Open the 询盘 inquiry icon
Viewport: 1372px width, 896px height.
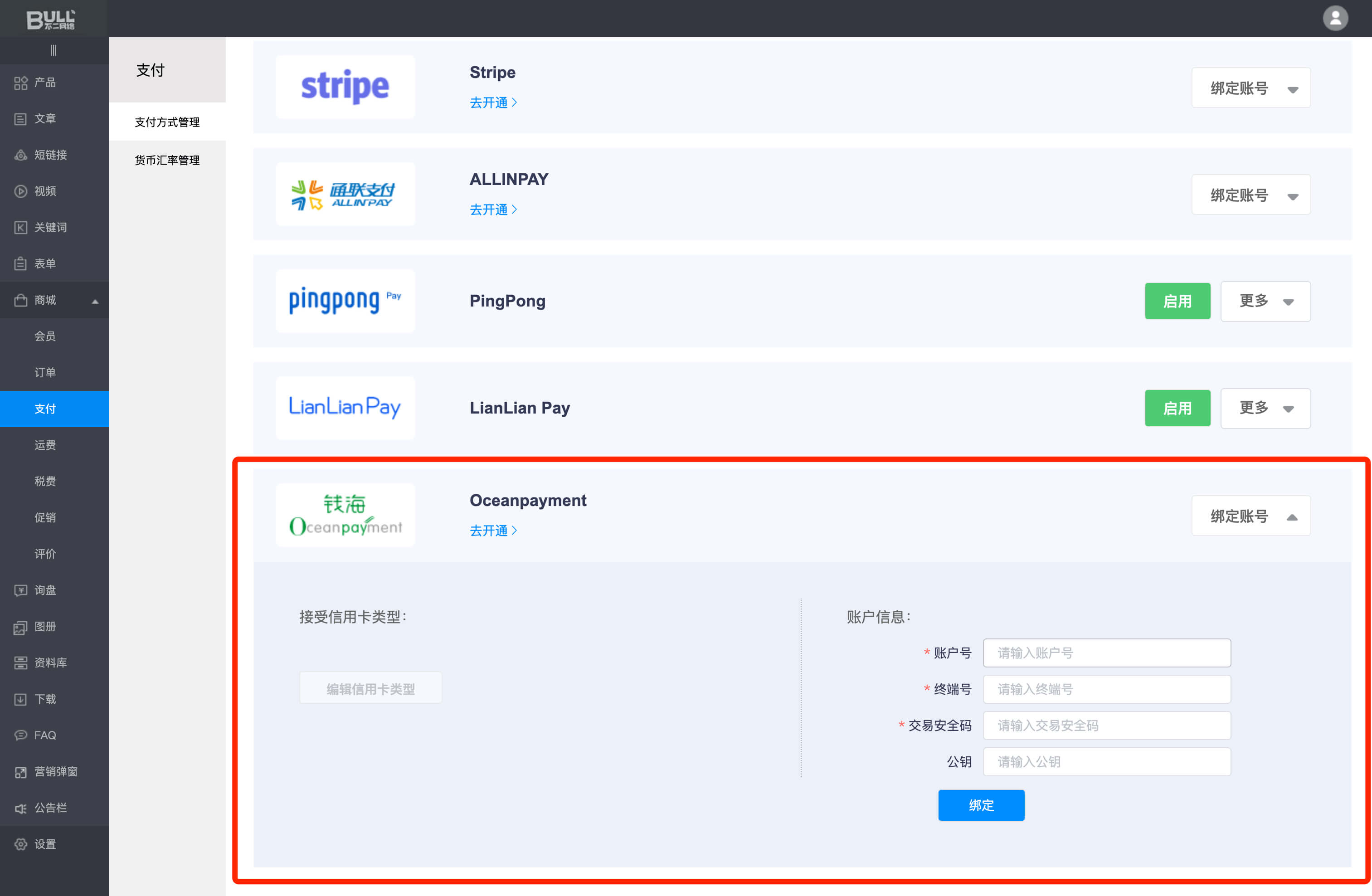pyautogui.click(x=21, y=590)
